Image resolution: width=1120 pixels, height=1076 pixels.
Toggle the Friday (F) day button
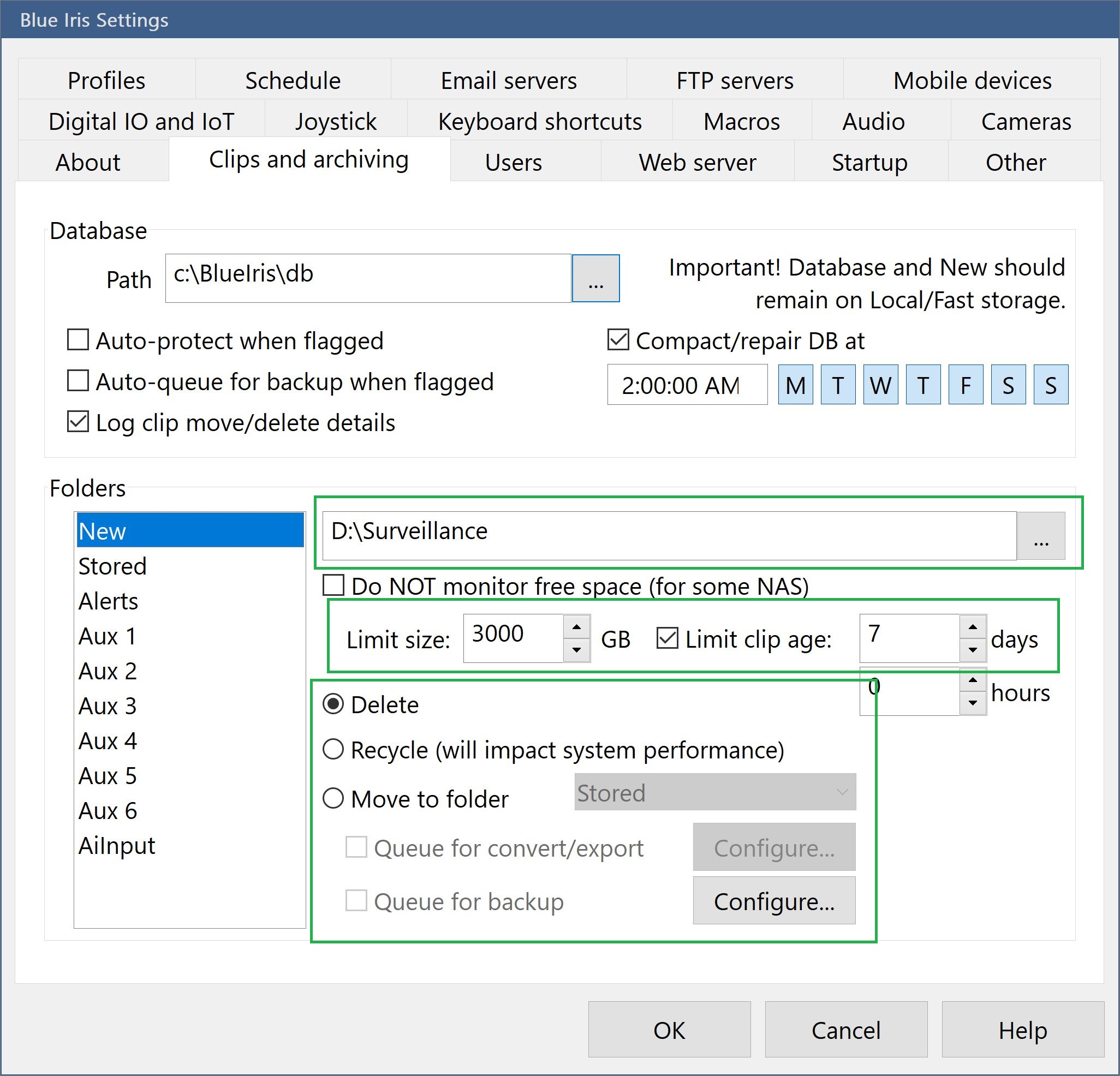(966, 384)
